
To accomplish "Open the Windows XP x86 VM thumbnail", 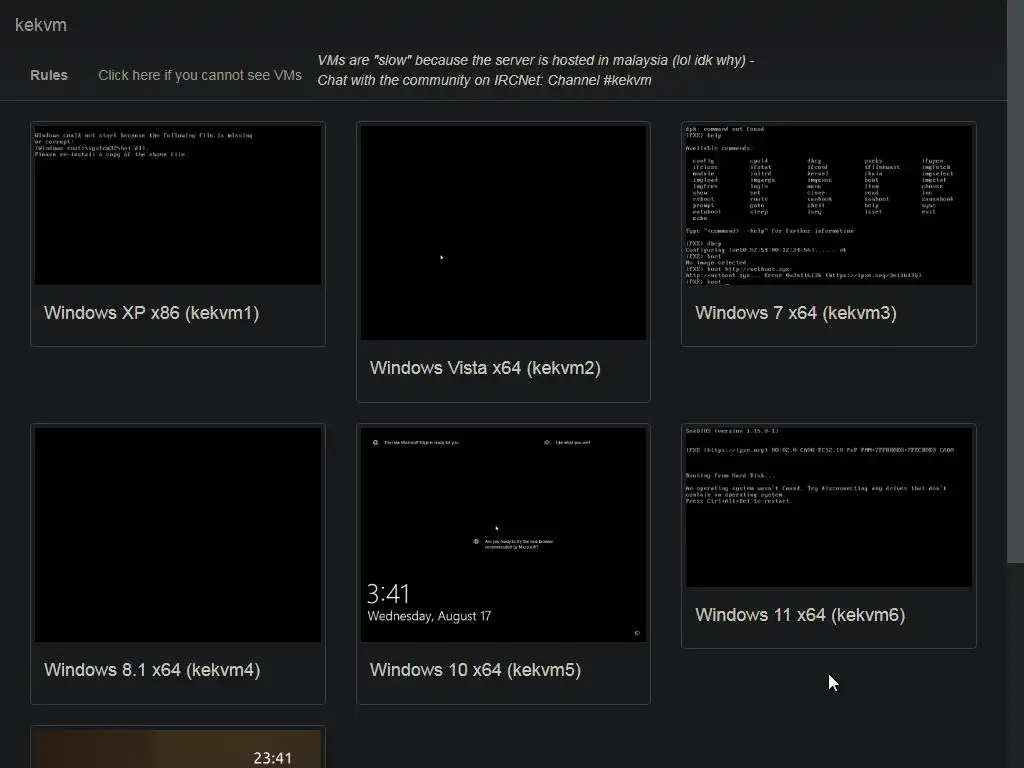I will [178, 205].
